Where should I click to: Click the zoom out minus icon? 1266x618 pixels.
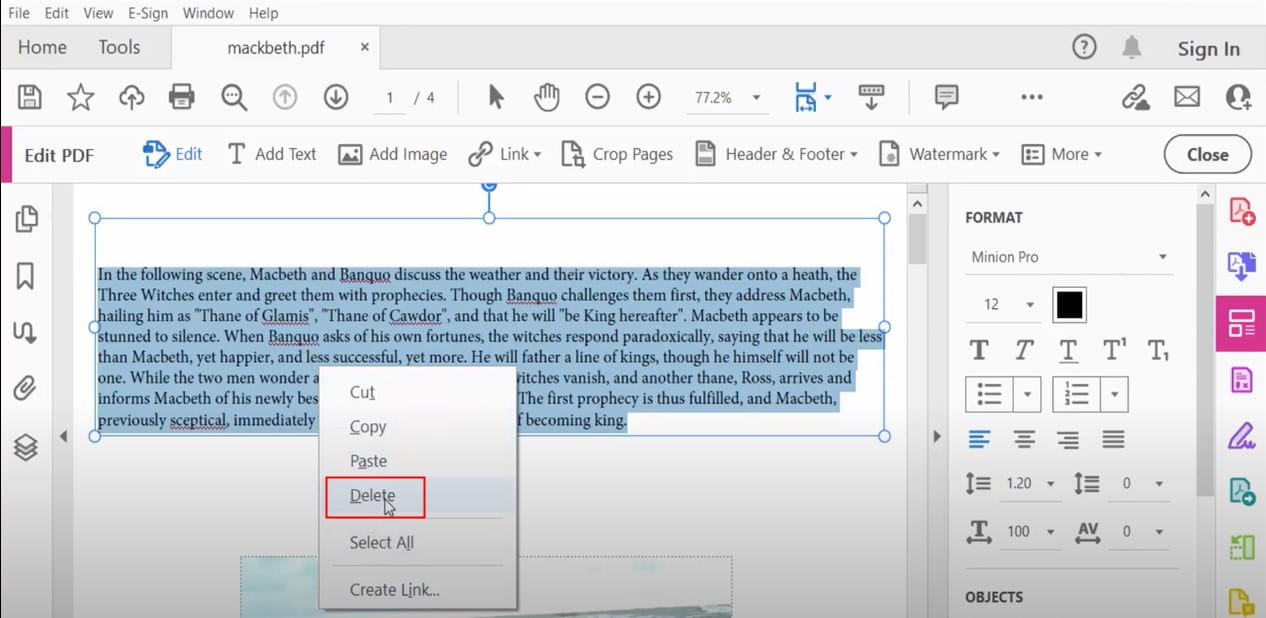pyautogui.click(x=597, y=97)
